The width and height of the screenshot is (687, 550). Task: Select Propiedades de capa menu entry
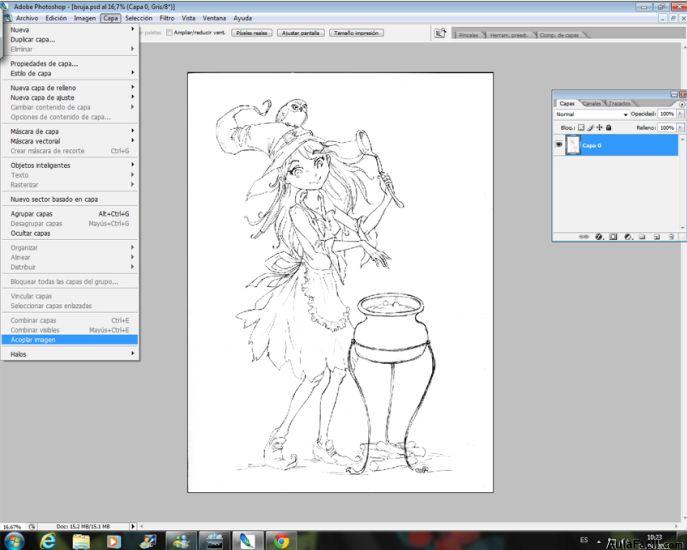point(70,64)
